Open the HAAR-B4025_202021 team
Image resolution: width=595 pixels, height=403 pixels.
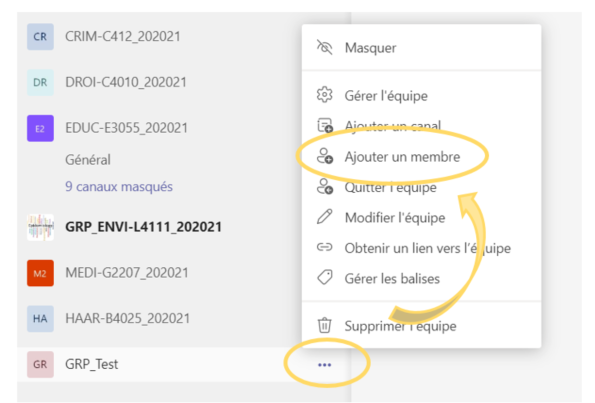[128, 318]
